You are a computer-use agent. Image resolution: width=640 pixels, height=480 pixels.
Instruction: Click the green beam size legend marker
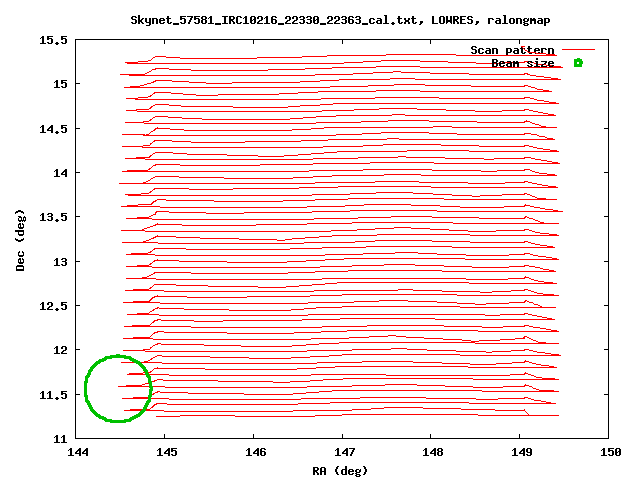point(578,63)
